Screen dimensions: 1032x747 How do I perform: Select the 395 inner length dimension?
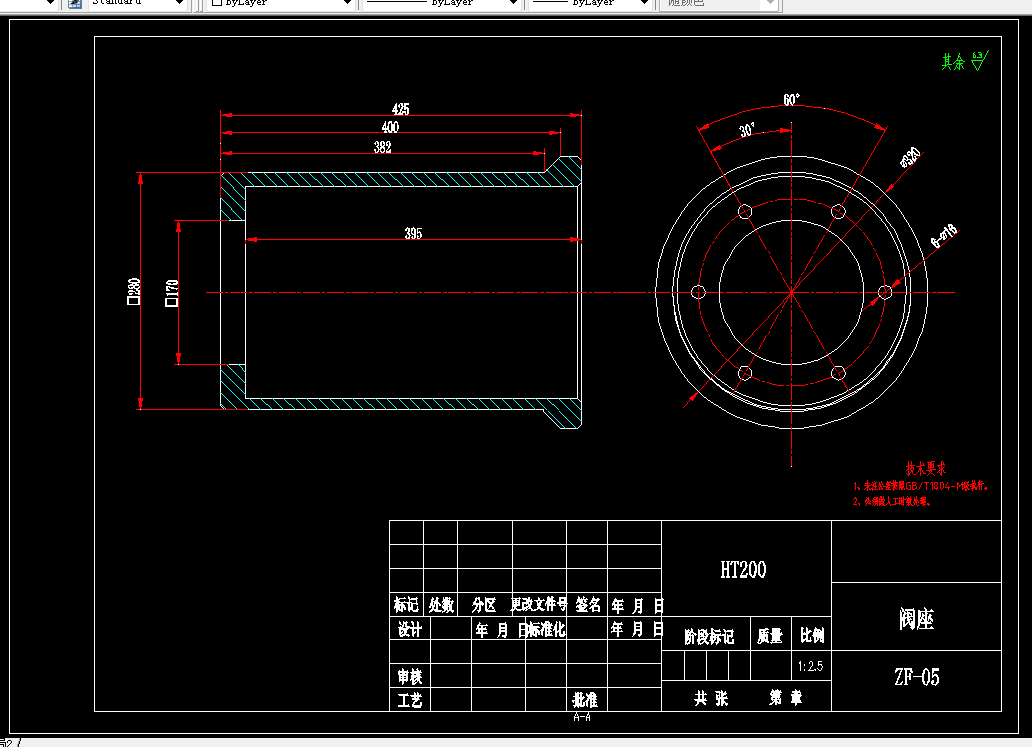pyautogui.click(x=413, y=233)
